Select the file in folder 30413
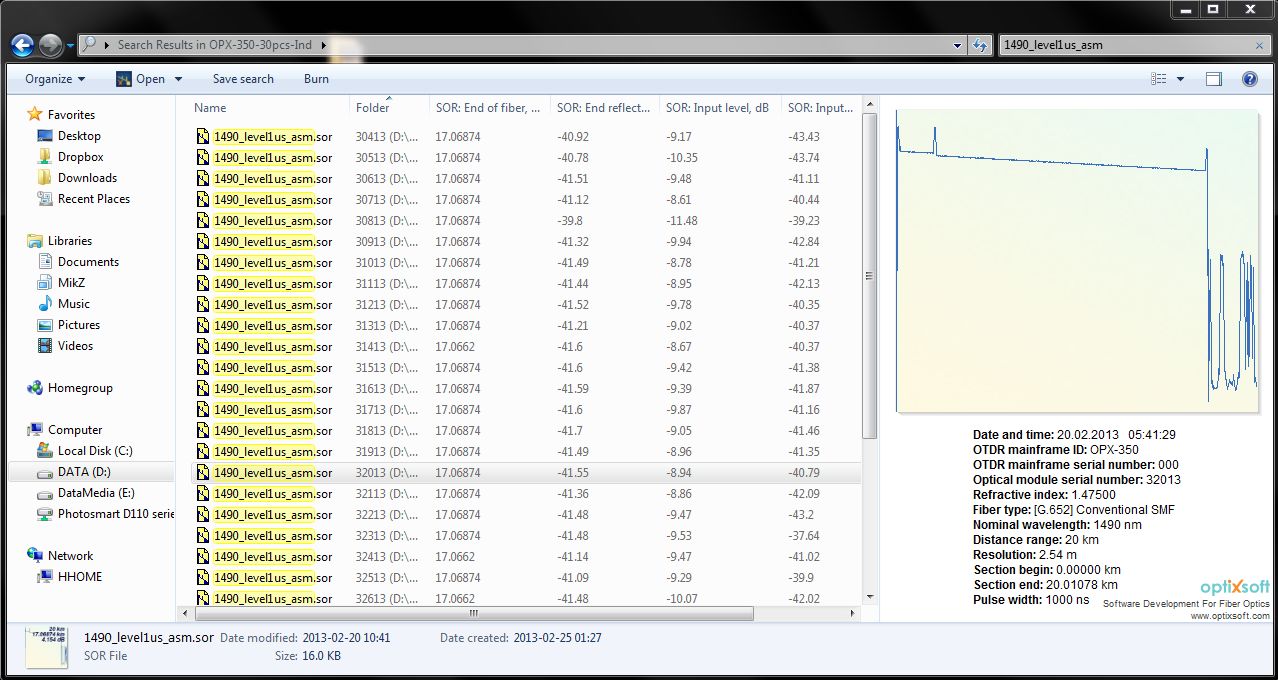1278x680 pixels. point(525,137)
